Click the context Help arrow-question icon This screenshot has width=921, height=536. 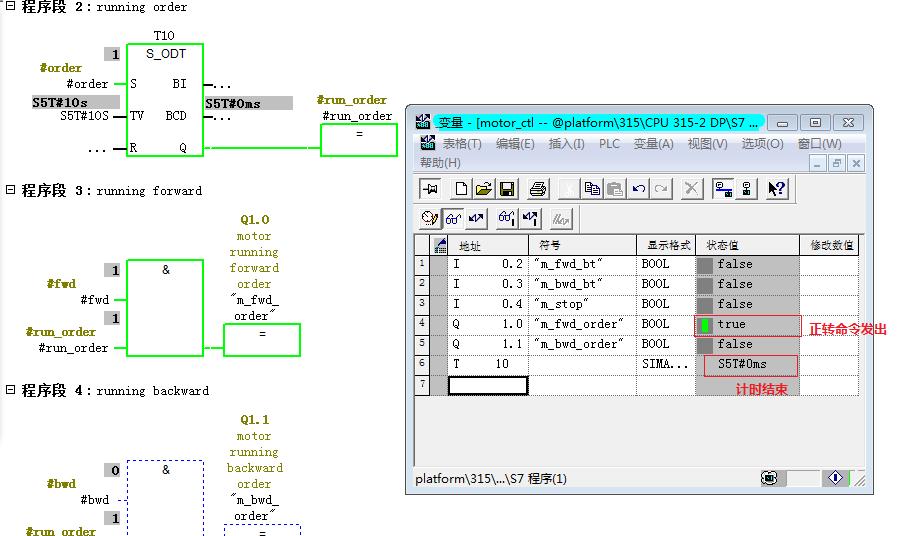coord(777,189)
